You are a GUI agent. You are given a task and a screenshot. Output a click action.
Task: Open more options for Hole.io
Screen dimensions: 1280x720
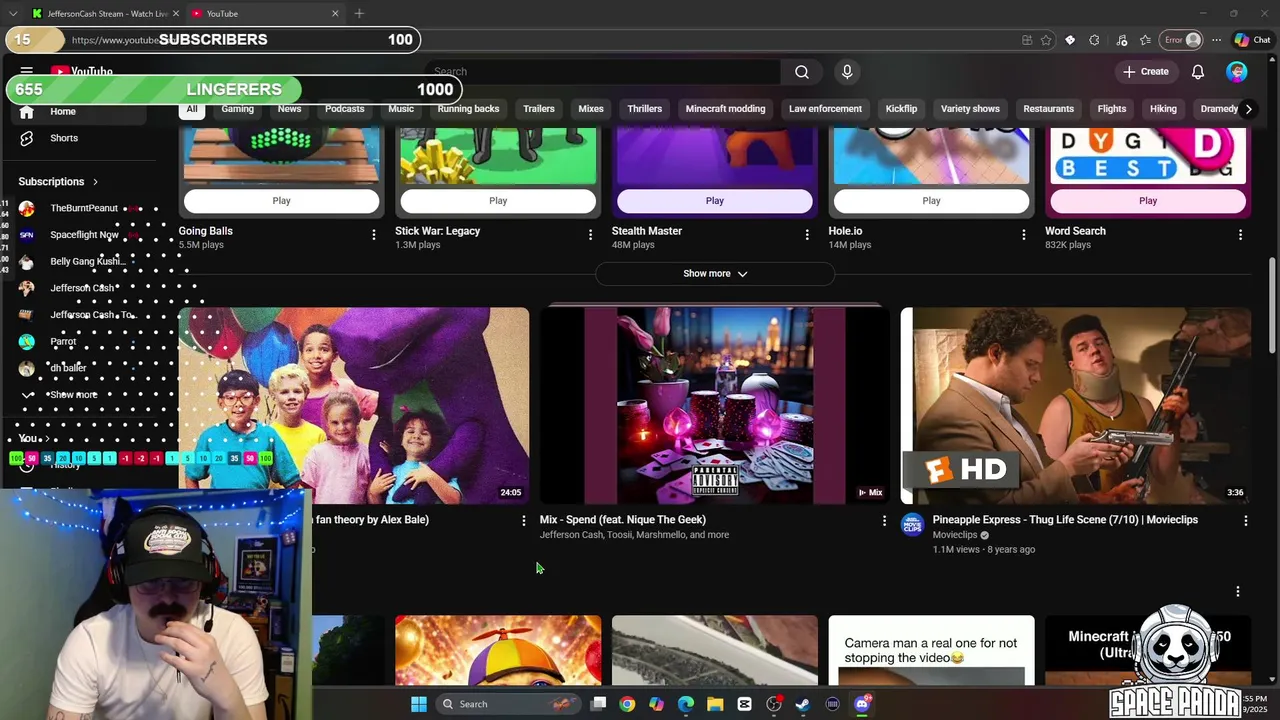[1023, 235]
